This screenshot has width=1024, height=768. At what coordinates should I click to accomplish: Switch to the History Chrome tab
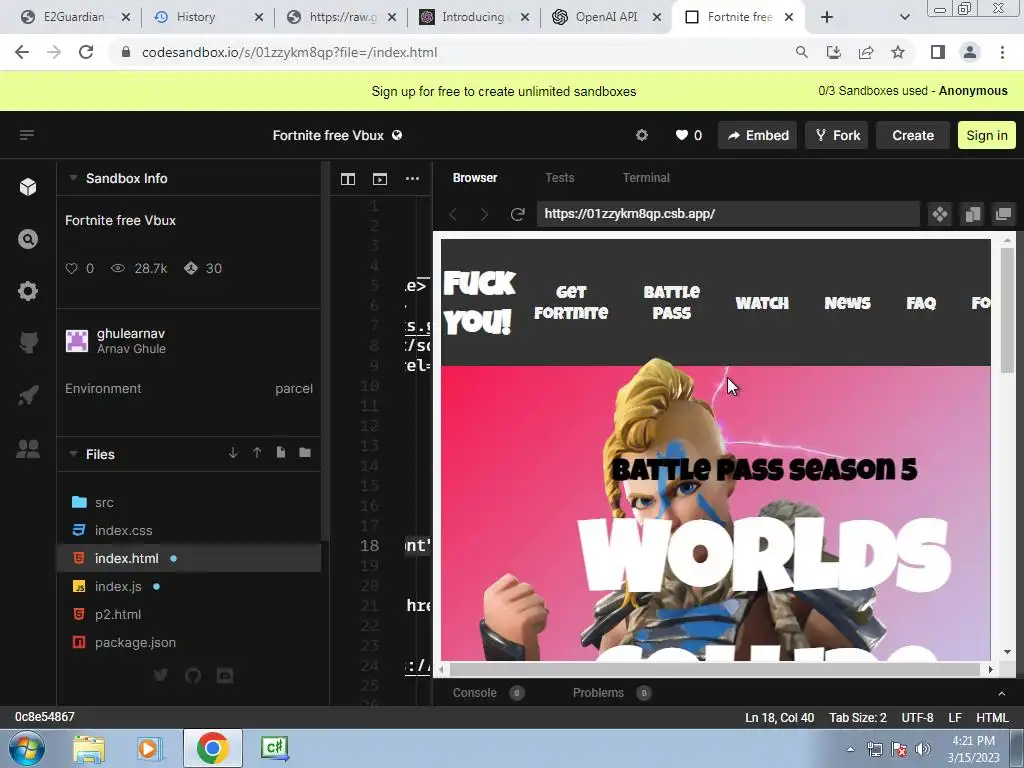pos(208,17)
